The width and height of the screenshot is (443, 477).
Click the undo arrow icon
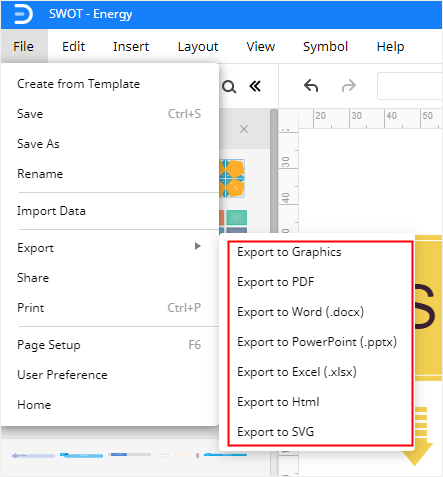311,86
